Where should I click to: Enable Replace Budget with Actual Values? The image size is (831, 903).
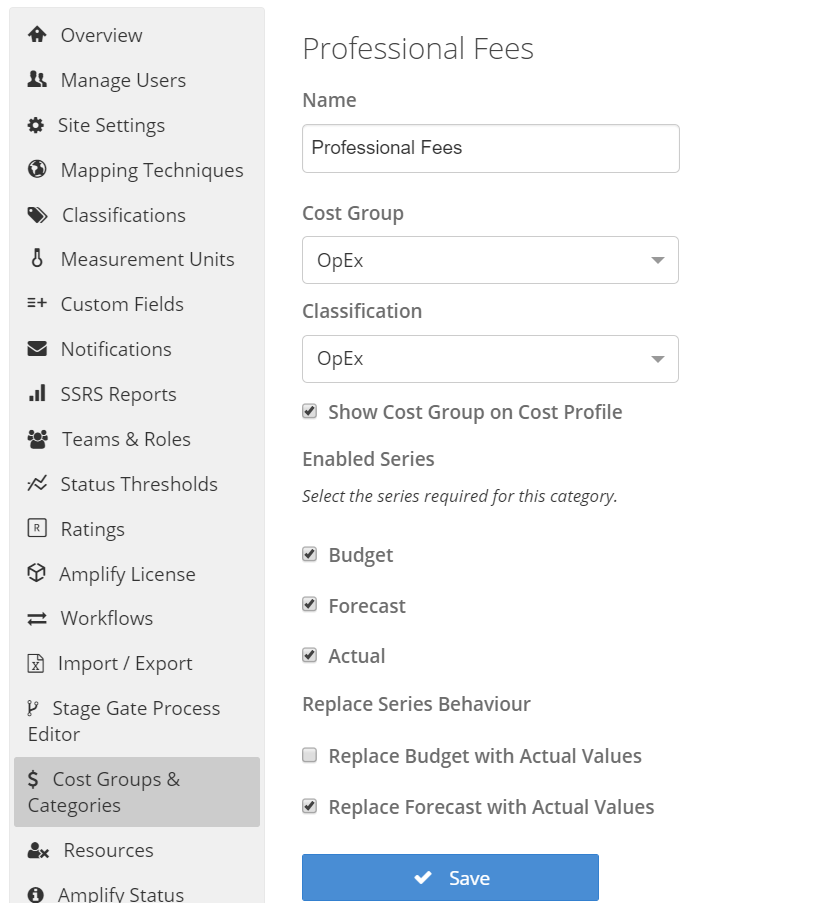[310, 756]
